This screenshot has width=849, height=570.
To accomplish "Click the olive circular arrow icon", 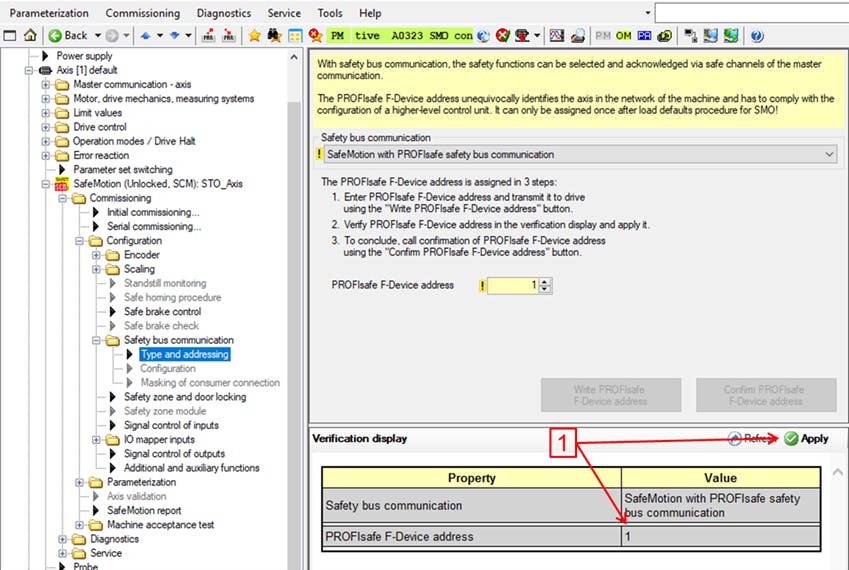I will (x=665, y=36).
